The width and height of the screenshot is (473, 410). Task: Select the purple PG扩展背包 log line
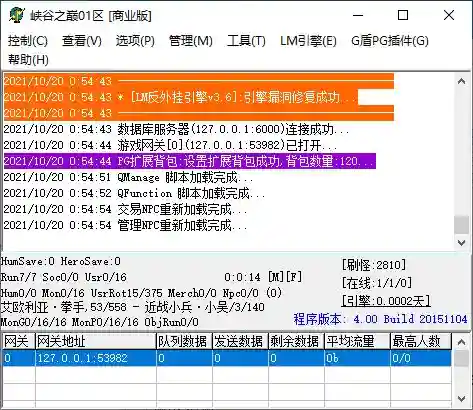click(190, 161)
